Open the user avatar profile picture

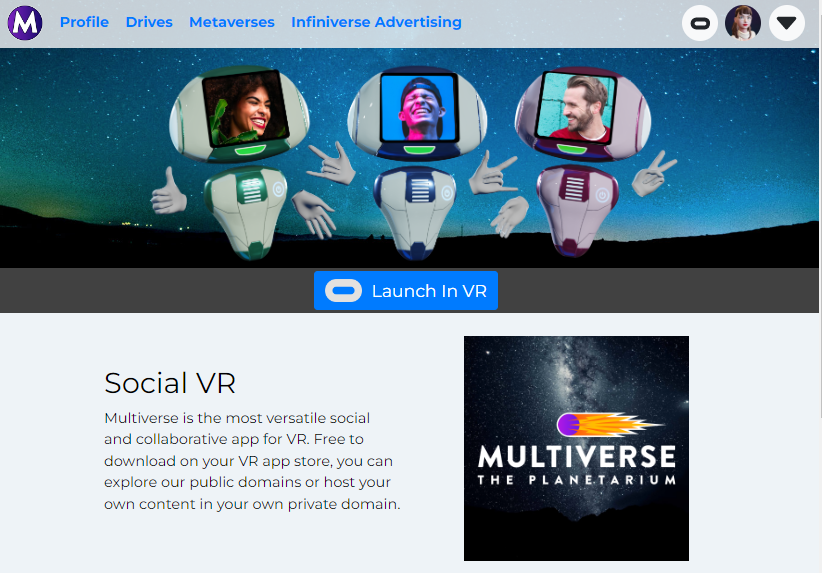[743, 23]
